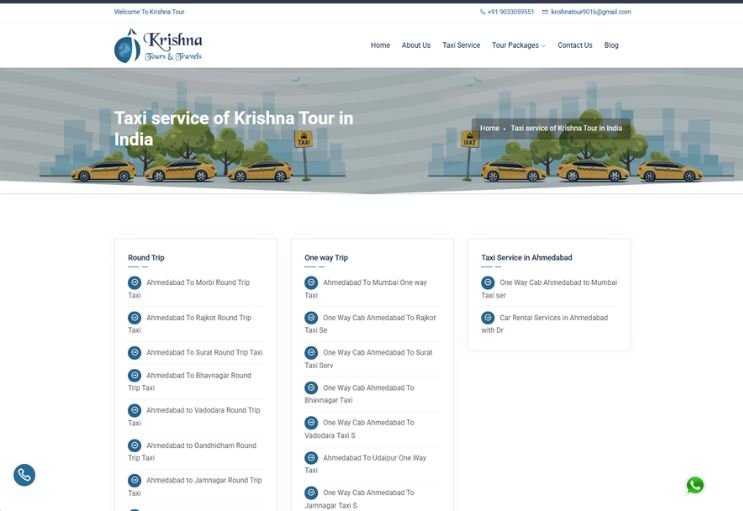This screenshot has width=743, height=511.
Task: Click the krishnatour9016@gmail.com email link
Action: point(591,12)
